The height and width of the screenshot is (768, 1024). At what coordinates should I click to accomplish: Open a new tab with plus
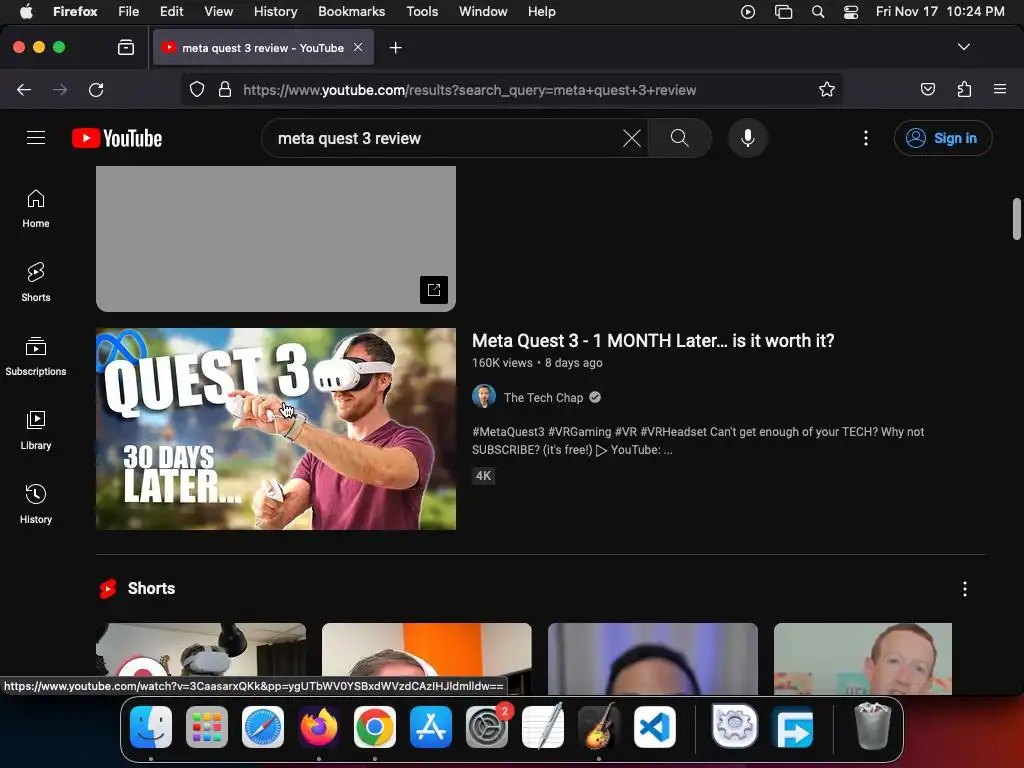tap(396, 48)
